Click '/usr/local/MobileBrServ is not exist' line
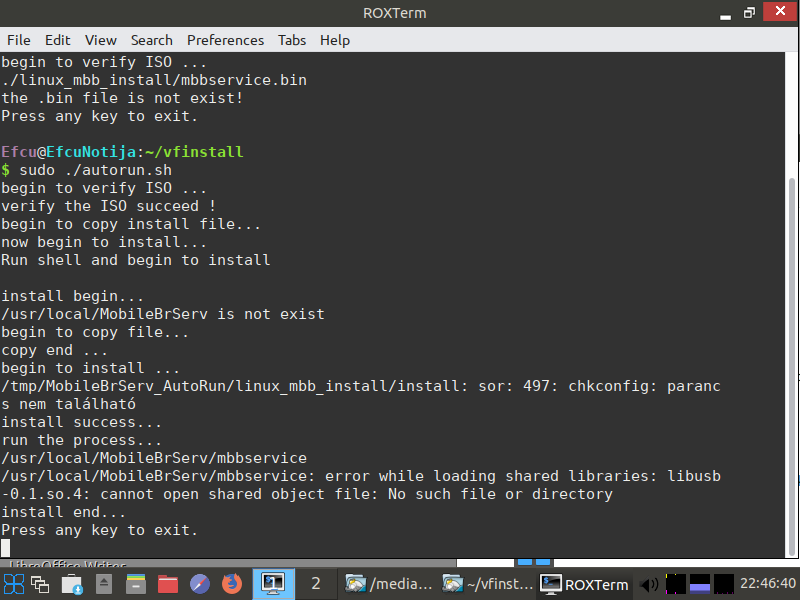Image resolution: width=800 pixels, height=600 pixels. coord(163,314)
